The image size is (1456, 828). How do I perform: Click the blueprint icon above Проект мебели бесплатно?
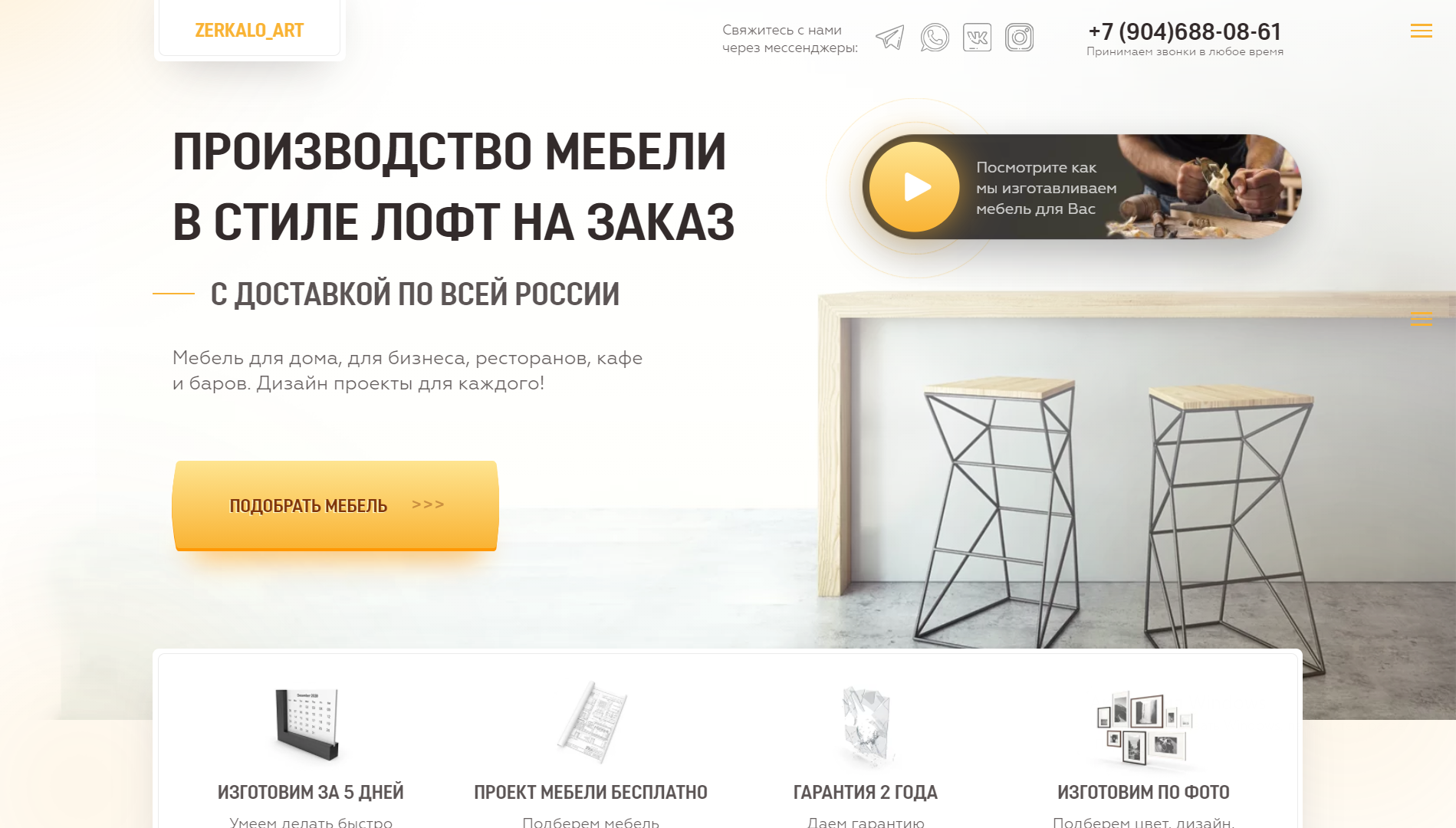tap(591, 722)
